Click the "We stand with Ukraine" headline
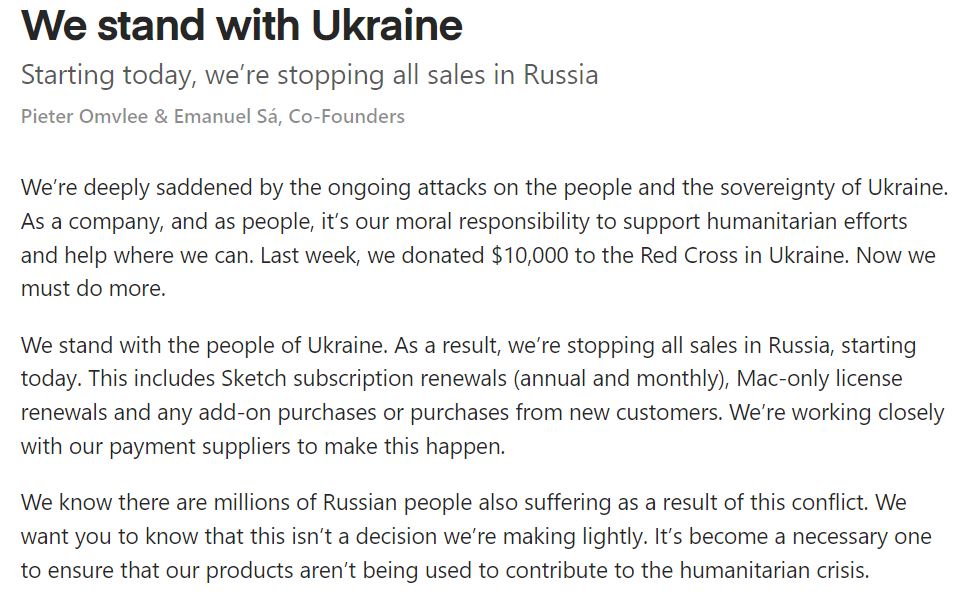Image resolution: width=964 pixels, height=599 pixels. click(241, 26)
